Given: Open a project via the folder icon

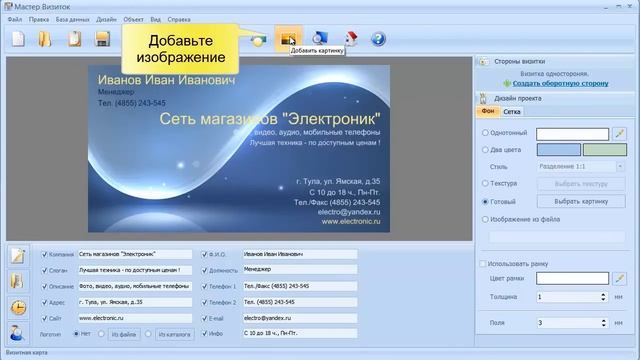Looking at the screenshot, I should point(44,39).
